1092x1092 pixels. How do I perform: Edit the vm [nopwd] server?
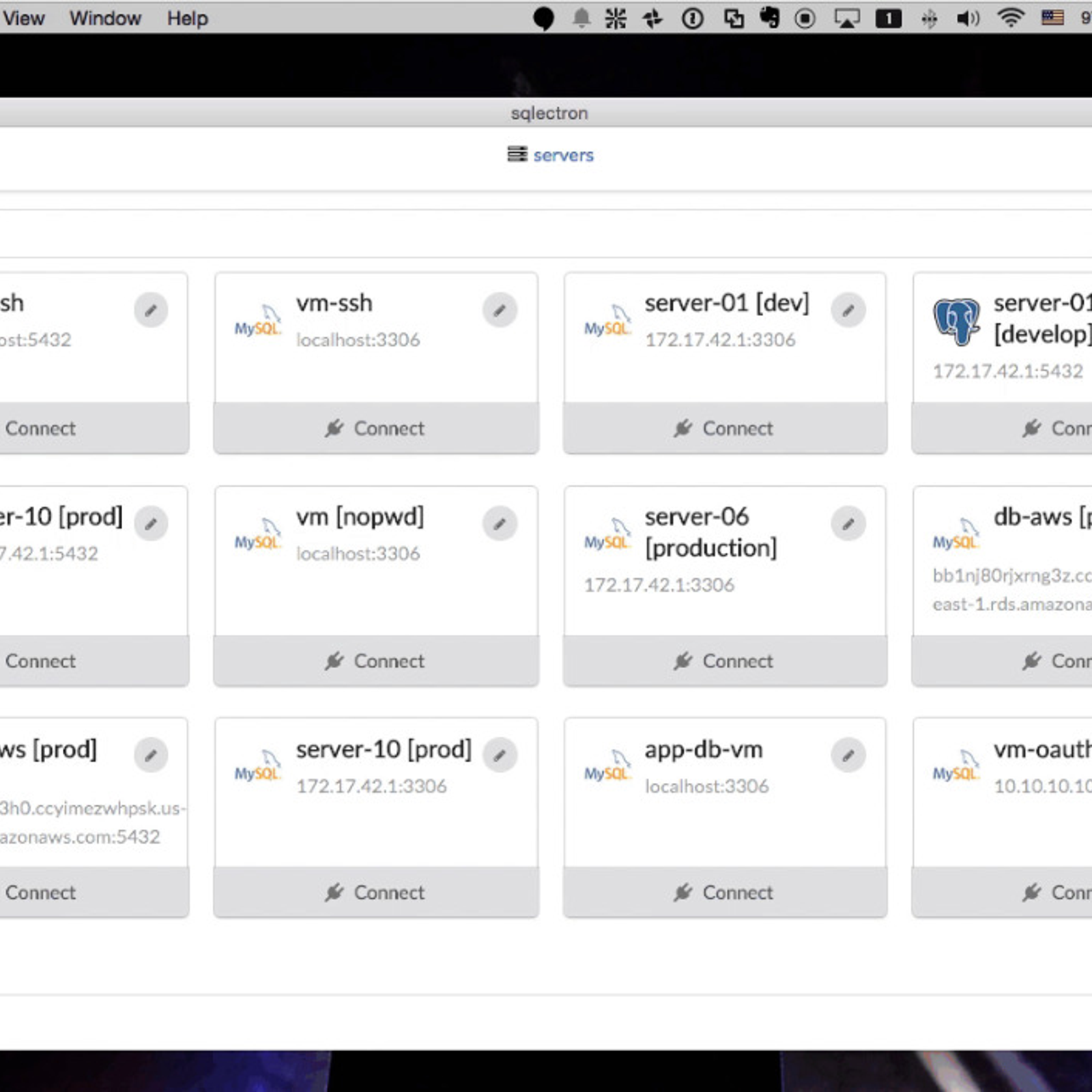point(500,524)
